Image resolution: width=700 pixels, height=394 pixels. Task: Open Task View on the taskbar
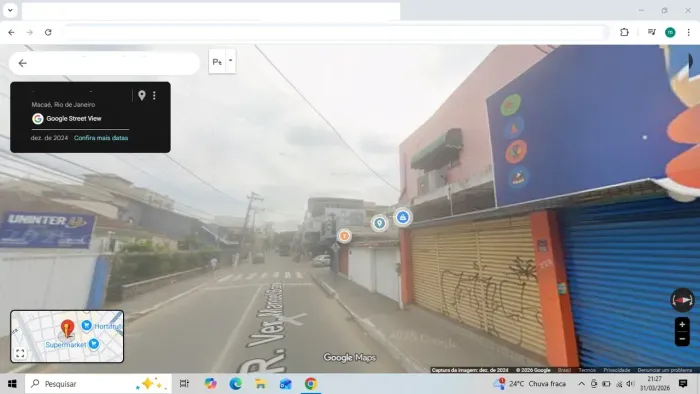tap(184, 384)
